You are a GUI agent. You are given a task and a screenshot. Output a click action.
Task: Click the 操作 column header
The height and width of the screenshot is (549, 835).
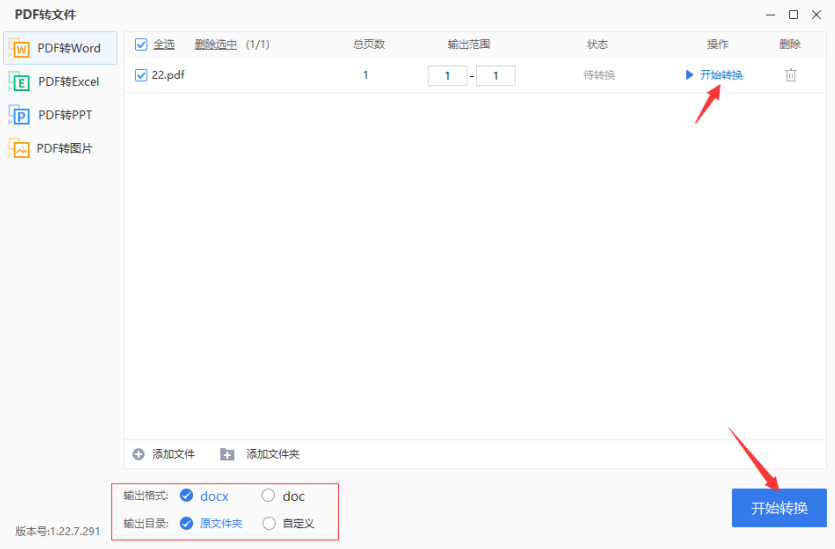(x=717, y=44)
